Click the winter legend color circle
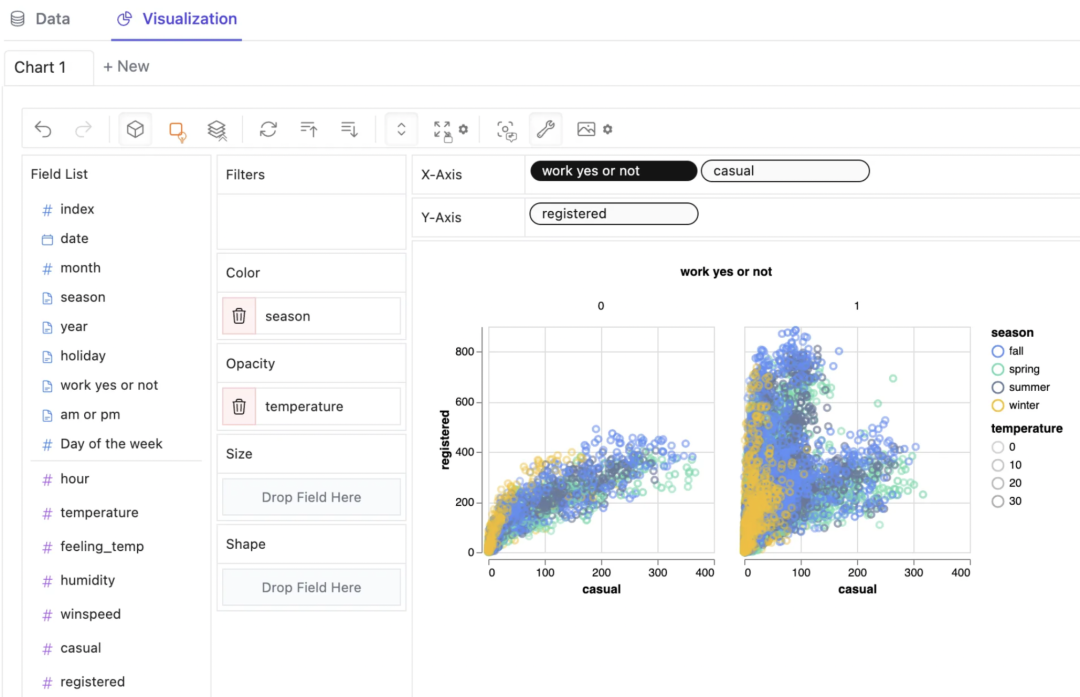Screen dimensions: 1080x697 click(997, 406)
